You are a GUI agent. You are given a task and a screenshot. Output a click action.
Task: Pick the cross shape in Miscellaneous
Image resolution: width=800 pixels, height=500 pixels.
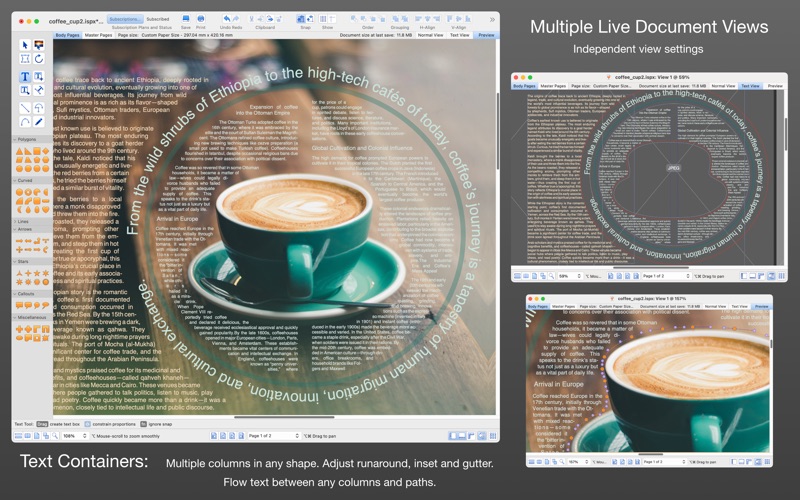(19, 329)
